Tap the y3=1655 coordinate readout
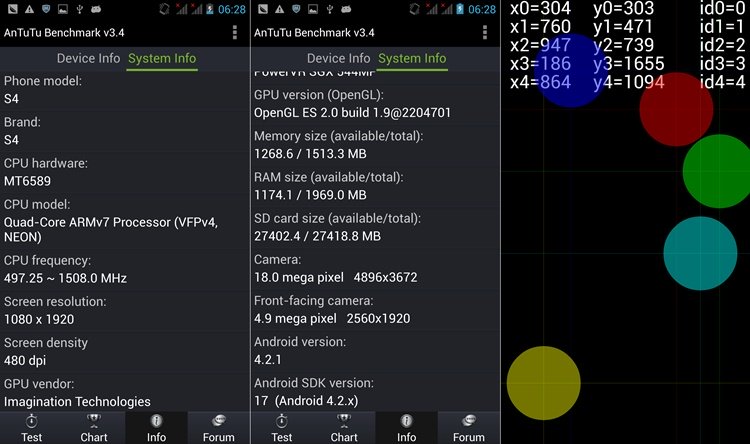 pos(629,64)
